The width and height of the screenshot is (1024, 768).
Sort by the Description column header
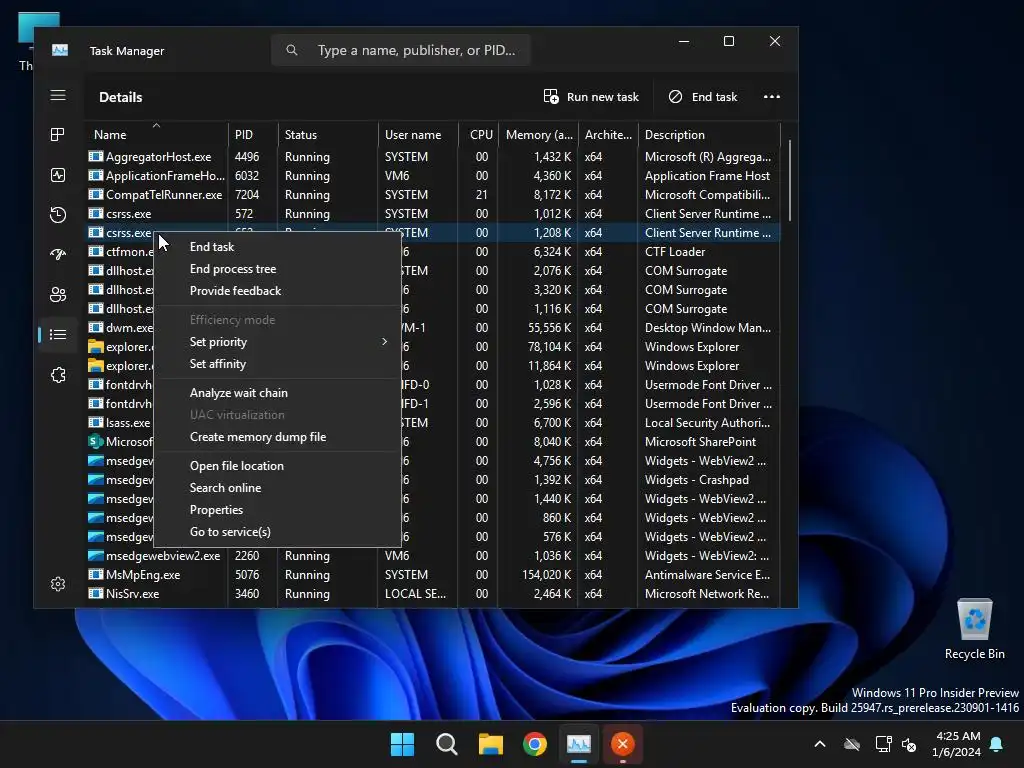709,135
